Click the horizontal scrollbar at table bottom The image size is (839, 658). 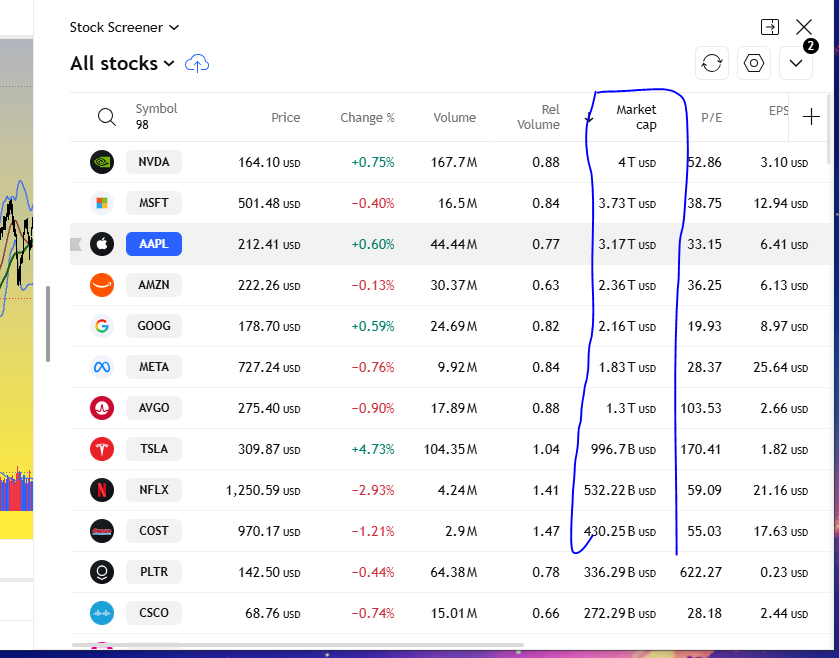click(x=300, y=645)
